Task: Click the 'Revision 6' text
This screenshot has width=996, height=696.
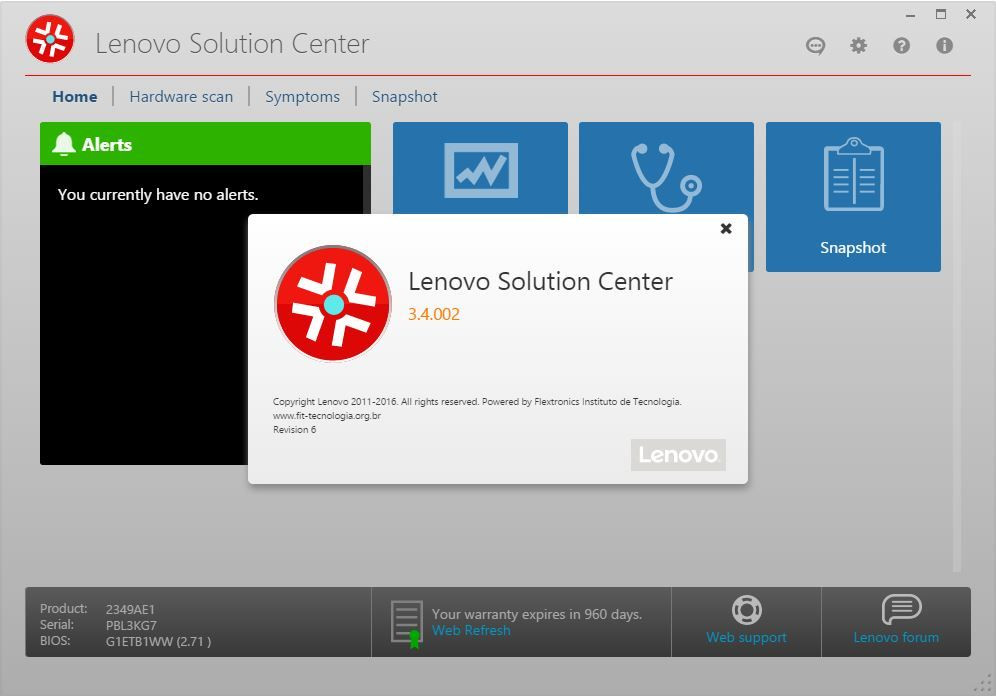Action: pos(295,430)
